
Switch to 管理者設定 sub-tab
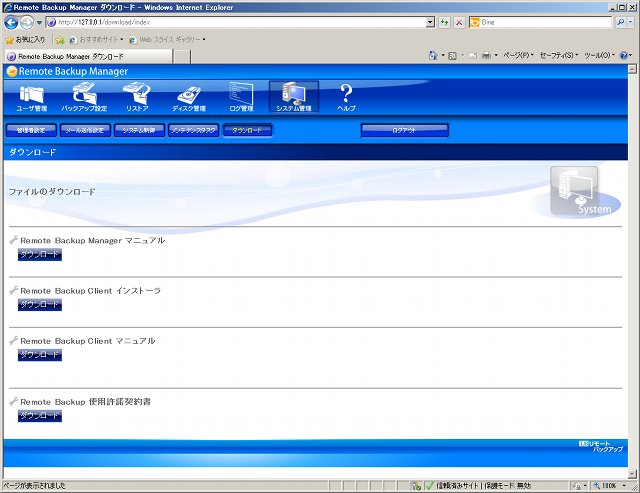[x=31, y=130]
